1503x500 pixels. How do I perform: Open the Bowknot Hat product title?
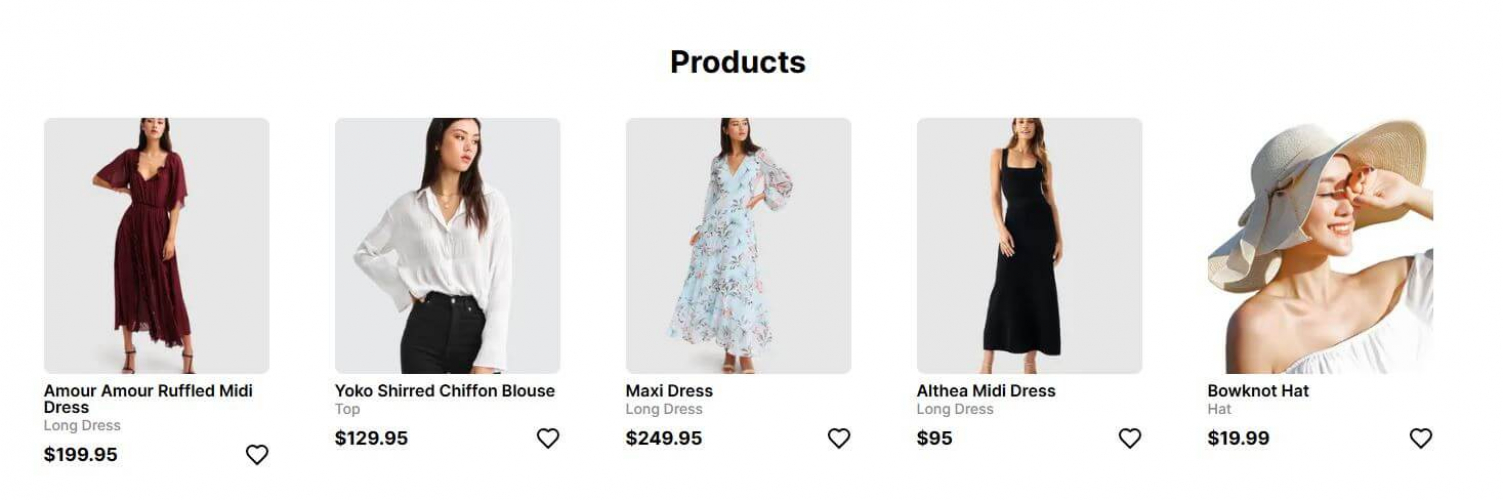click(x=1258, y=391)
